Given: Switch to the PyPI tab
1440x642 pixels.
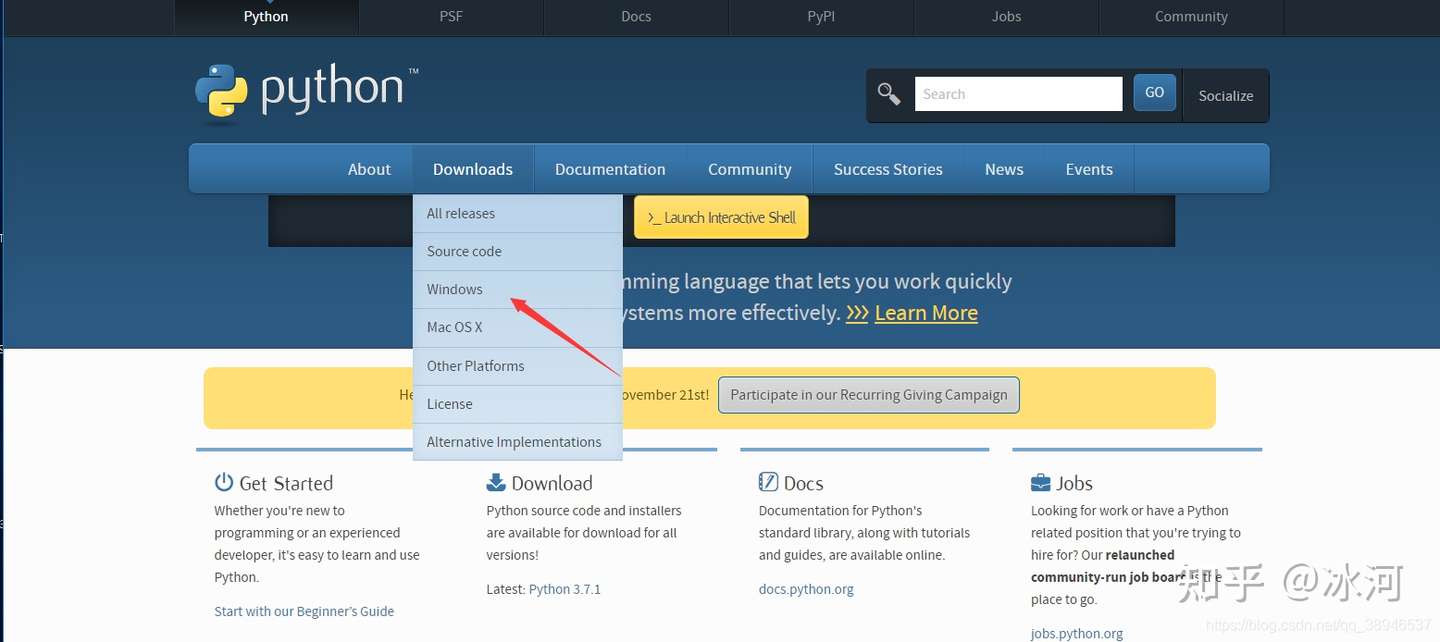Looking at the screenshot, I should click(821, 17).
